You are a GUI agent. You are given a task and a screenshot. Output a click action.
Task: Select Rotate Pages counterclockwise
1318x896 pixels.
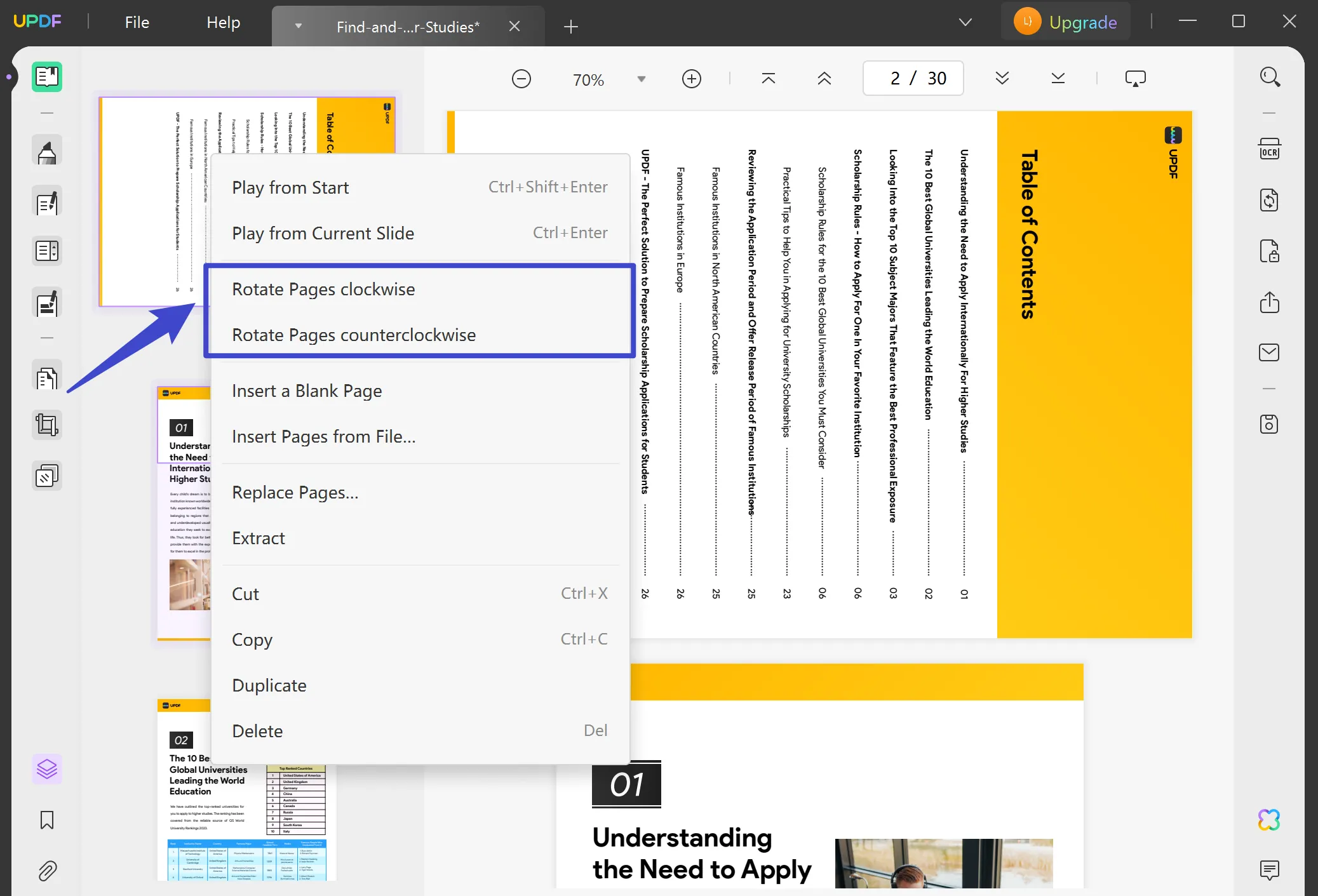(x=420, y=335)
